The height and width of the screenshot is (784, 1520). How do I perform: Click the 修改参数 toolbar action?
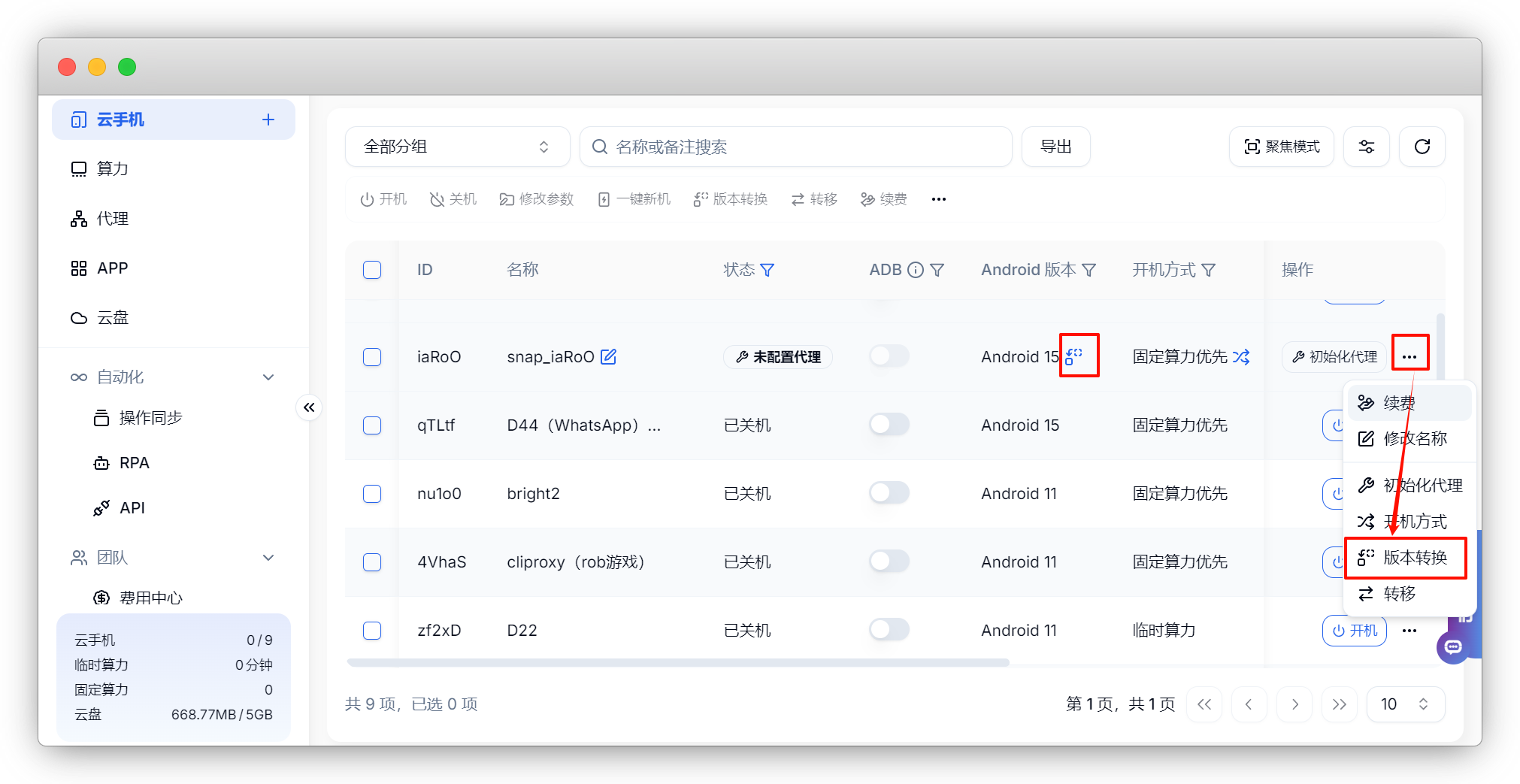click(x=537, y=199)
